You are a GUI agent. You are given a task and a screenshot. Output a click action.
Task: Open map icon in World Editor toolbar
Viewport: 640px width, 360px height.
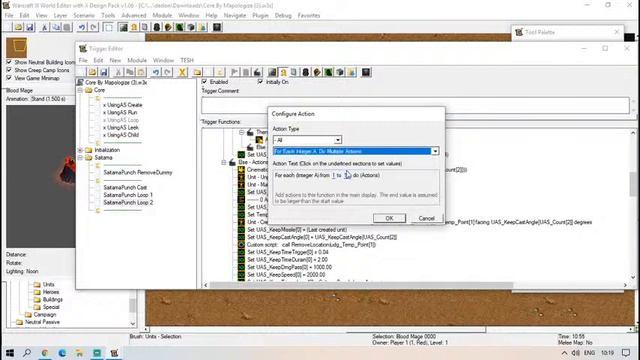pyautogui.click(x=18, y=27)
